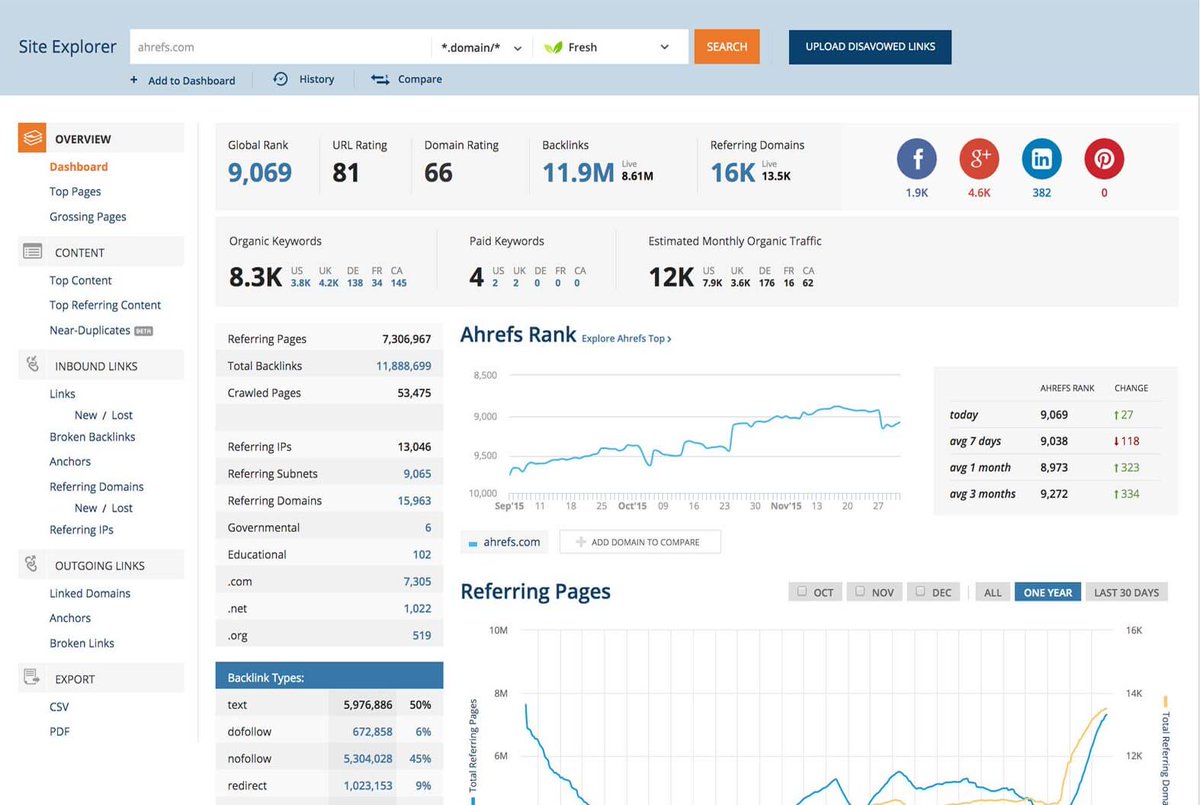Click the Fresh index leaf icon
This screenshot has height=805, width=1200.
(553, 47)
